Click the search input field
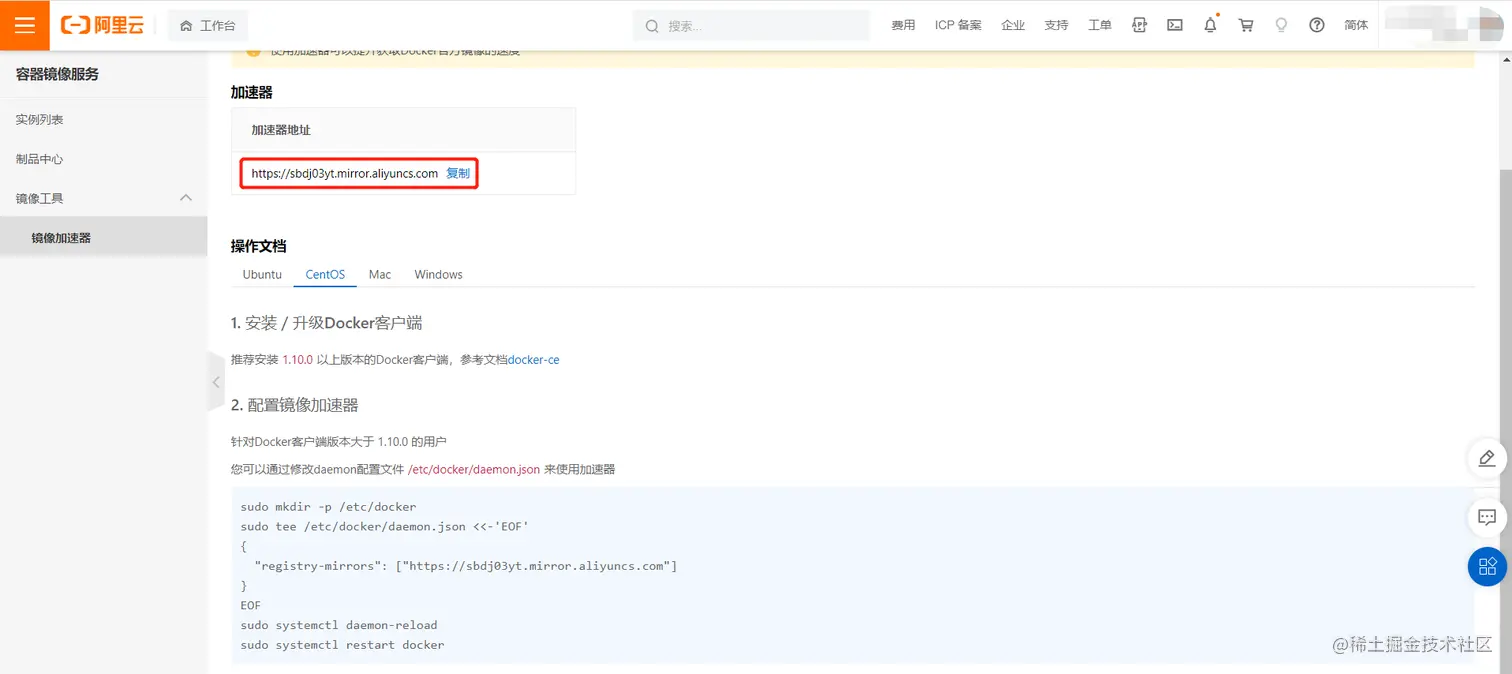Viewport: 1512px width, 674px height. click(x=751, y=26)
